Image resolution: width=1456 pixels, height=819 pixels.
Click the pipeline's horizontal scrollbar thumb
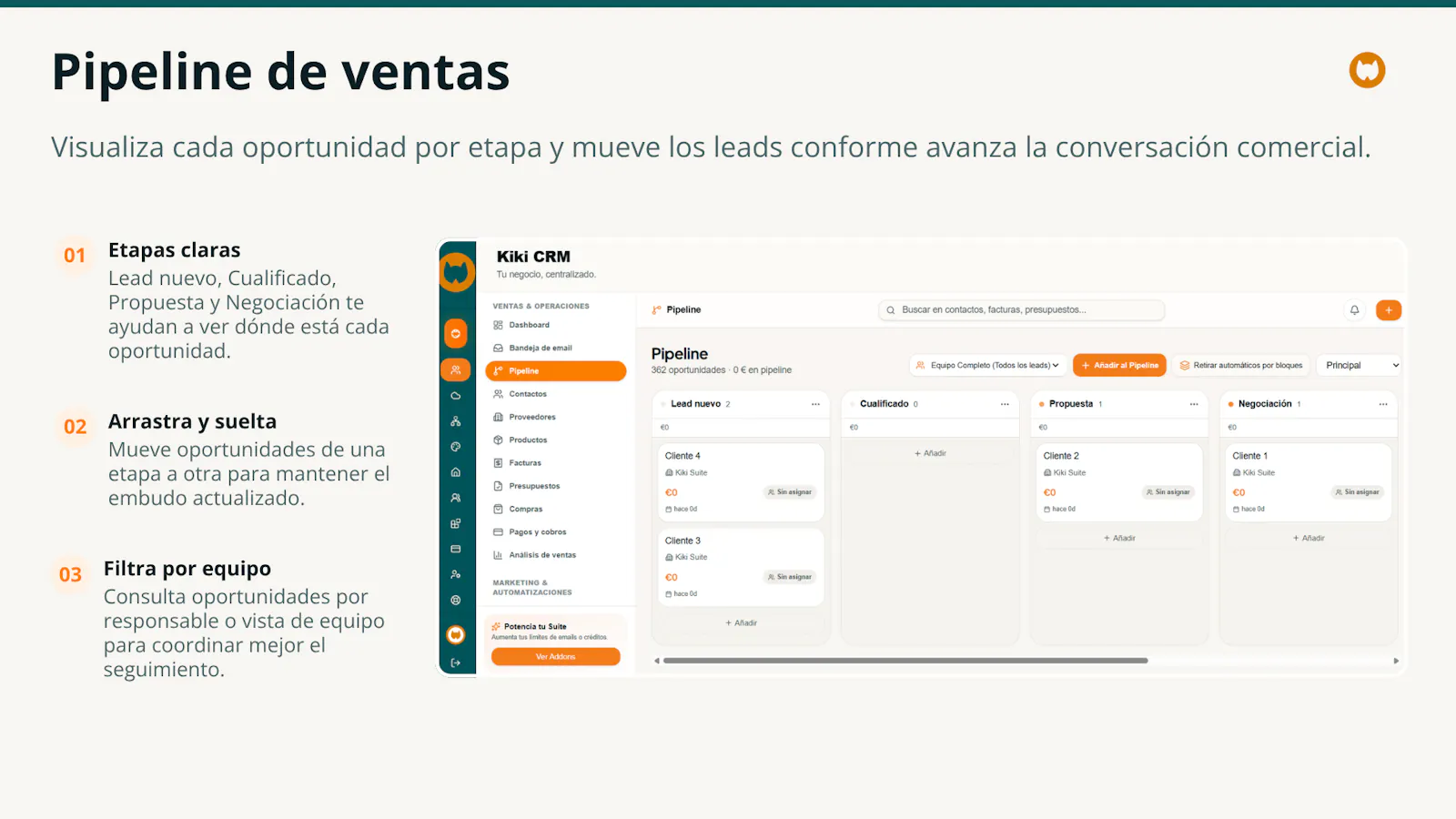905,661
